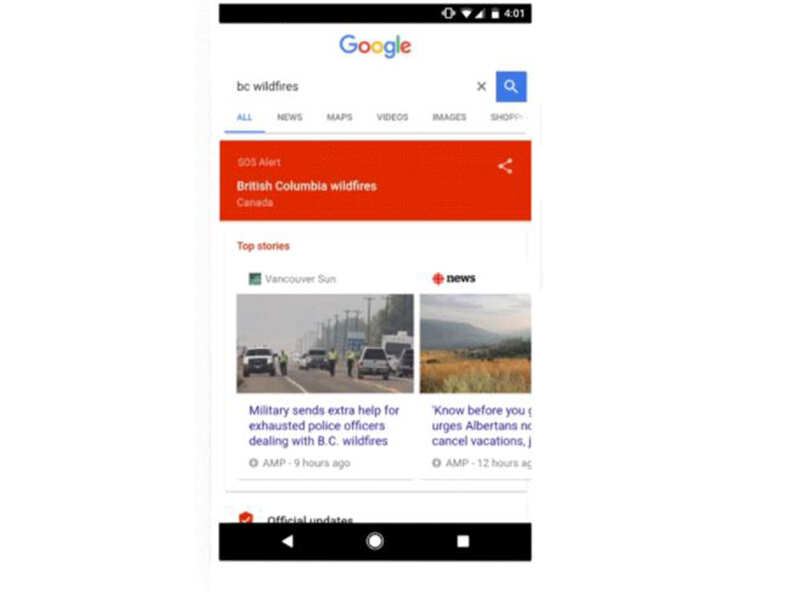Tap the police vehicles story thumbnail

click(x=325, y=343)
